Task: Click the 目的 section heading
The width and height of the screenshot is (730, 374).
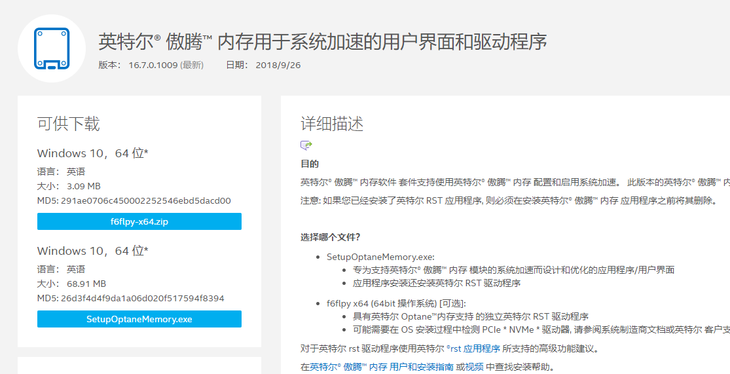Action: [x=310, y=164]
